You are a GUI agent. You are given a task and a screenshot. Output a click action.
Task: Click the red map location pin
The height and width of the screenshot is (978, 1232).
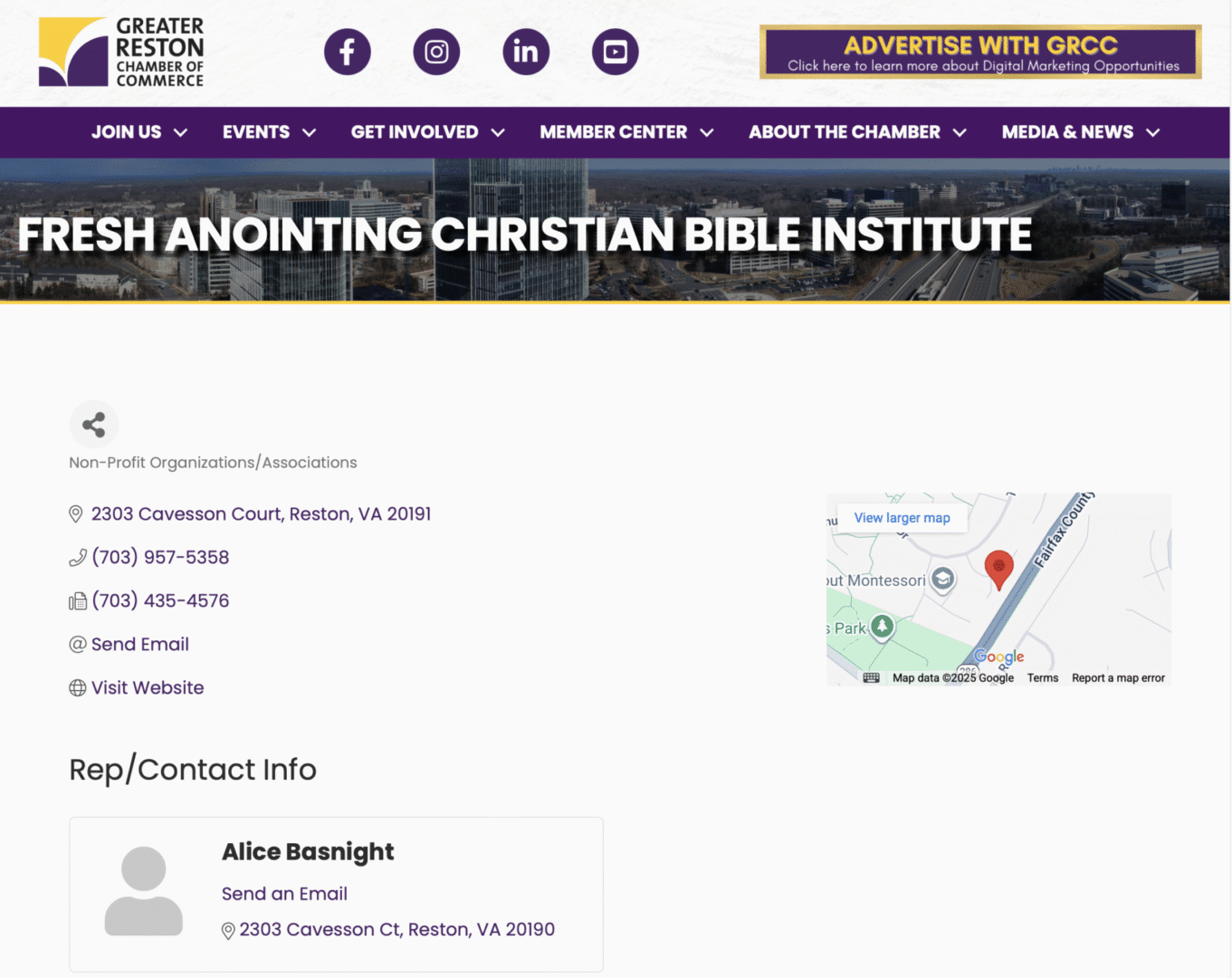click(x=998, y=568)
